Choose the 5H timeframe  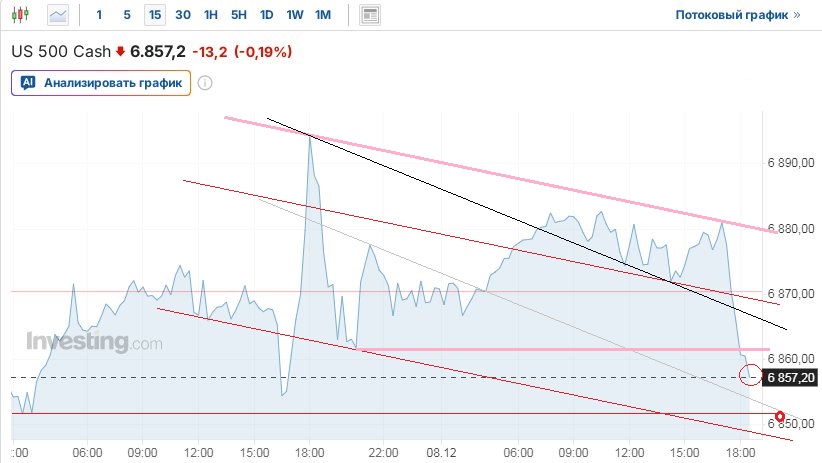click(238, 15)
